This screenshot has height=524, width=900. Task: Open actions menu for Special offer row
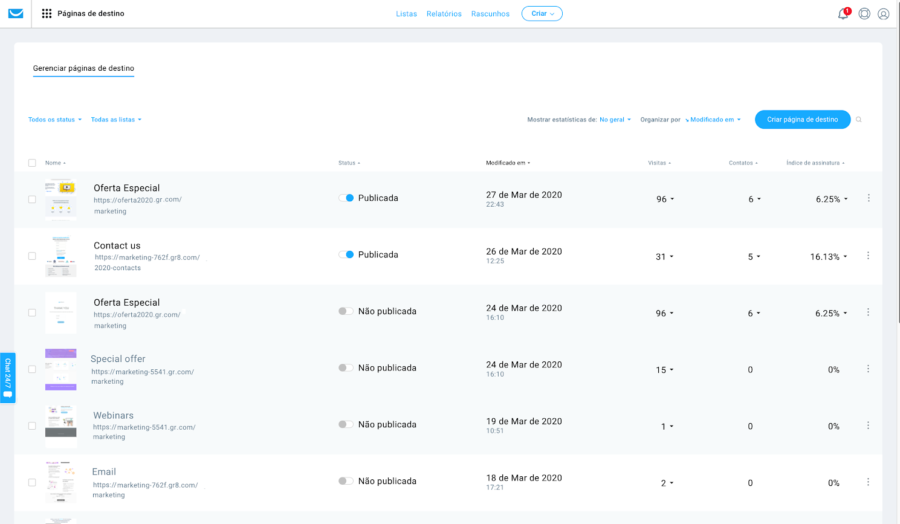pos(868,368)
